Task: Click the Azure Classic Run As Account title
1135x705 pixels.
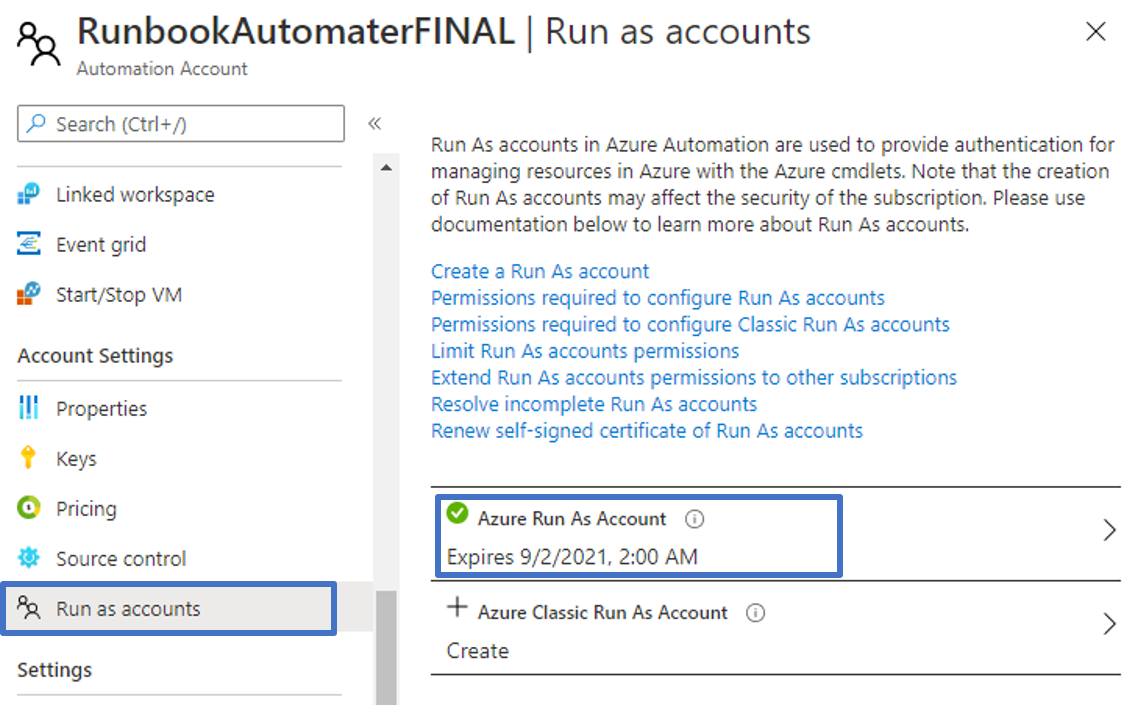Action: tap(602, 612)
